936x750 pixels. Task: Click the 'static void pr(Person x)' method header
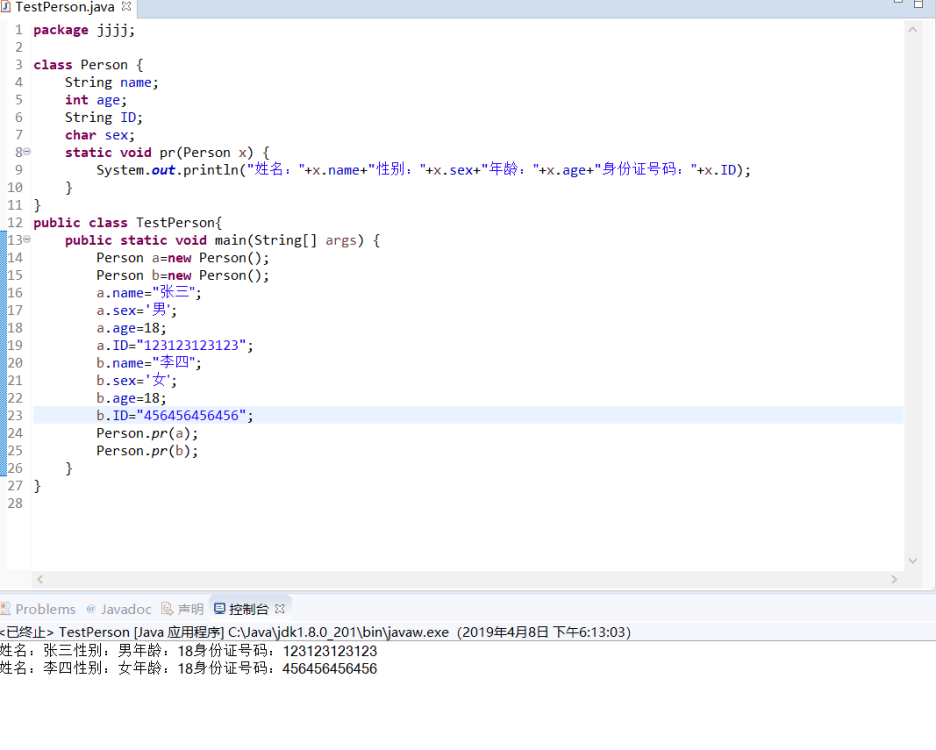tap(168, 152)
